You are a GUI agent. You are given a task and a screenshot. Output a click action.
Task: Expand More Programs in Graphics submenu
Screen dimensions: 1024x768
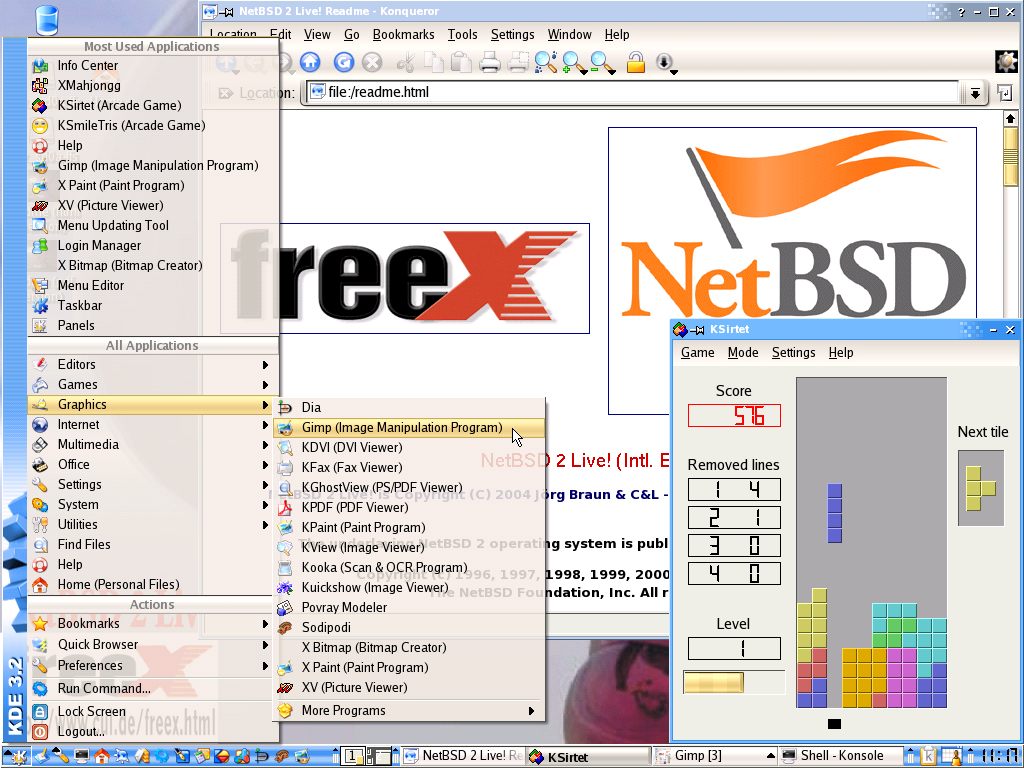coord(409,711)
